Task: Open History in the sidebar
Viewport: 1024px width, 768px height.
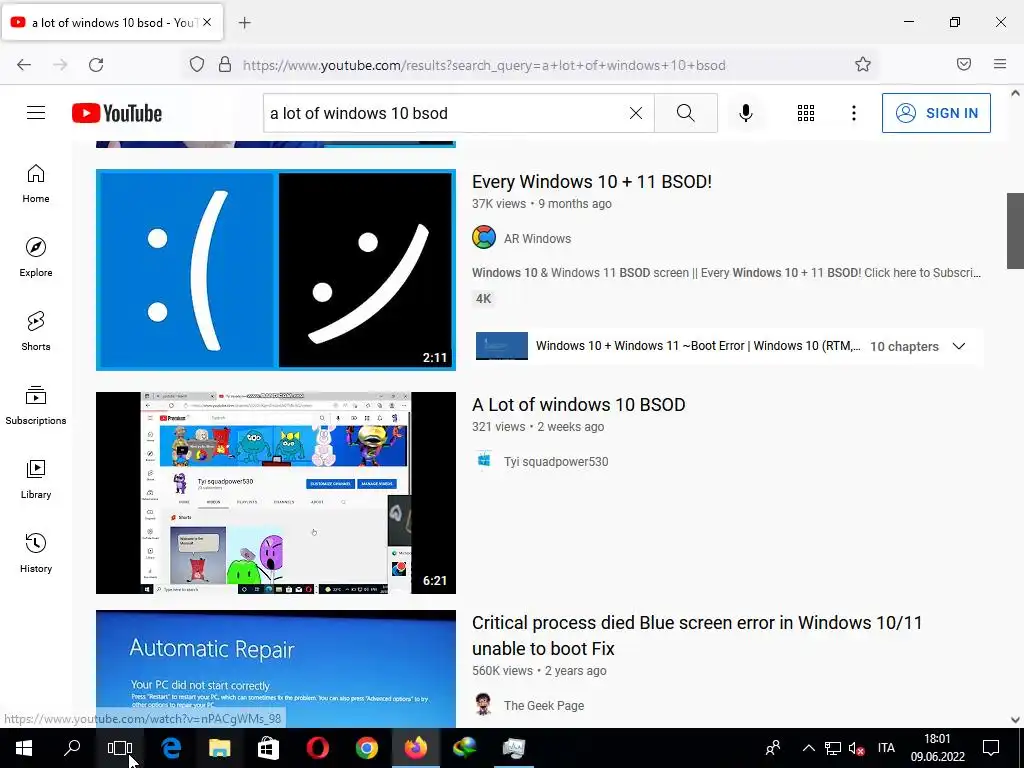Action: click(36, 553)
